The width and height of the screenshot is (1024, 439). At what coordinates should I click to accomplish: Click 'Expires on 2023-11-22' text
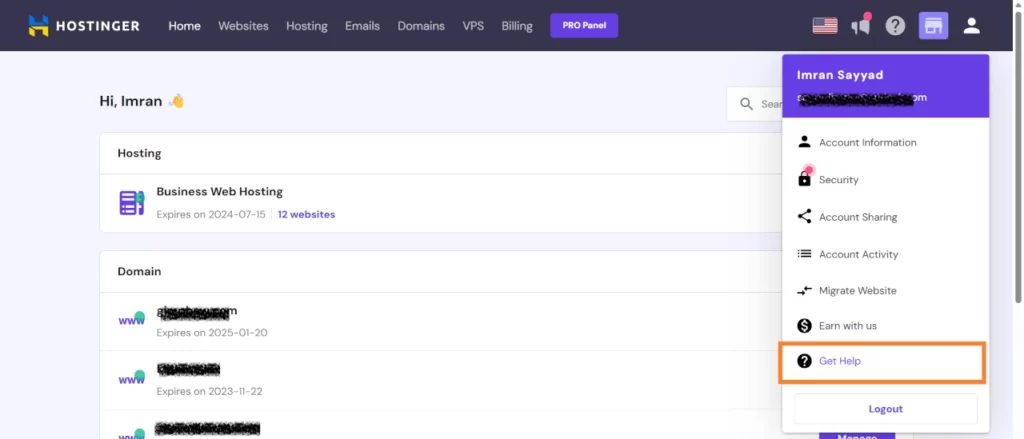click(x=209, y=391)
